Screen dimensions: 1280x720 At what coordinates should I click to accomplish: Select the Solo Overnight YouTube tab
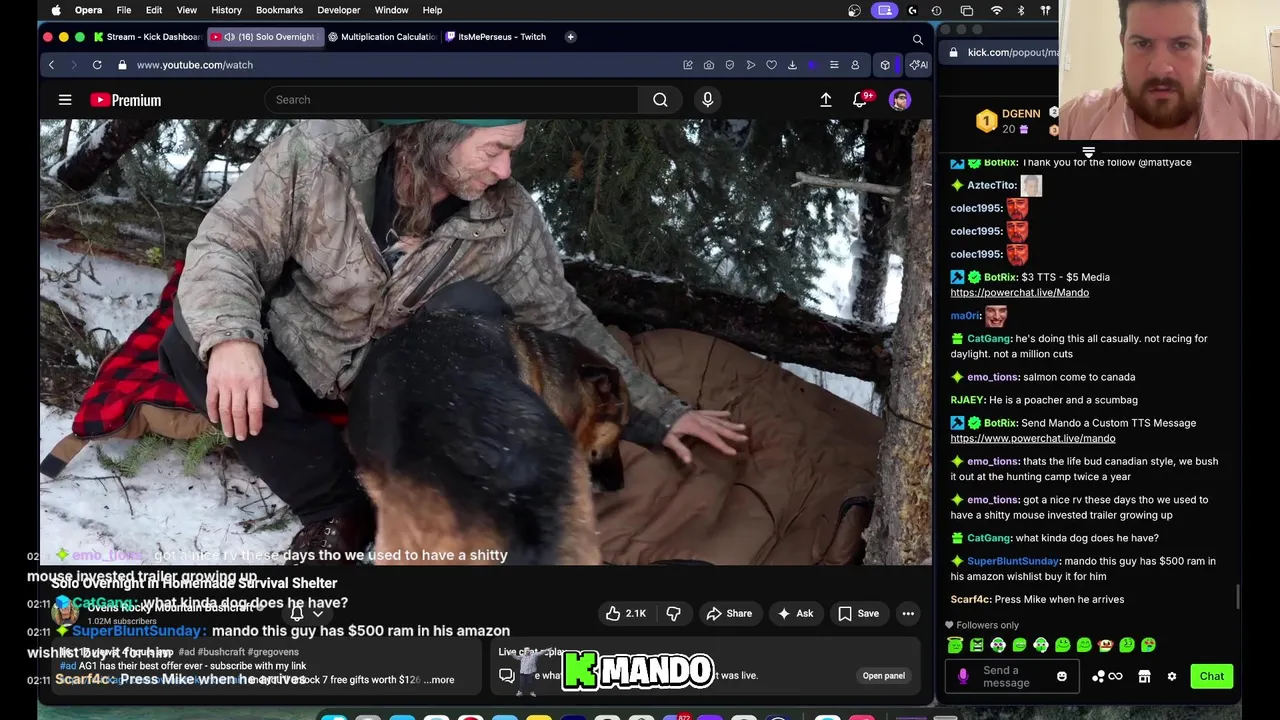click(264, 37)
